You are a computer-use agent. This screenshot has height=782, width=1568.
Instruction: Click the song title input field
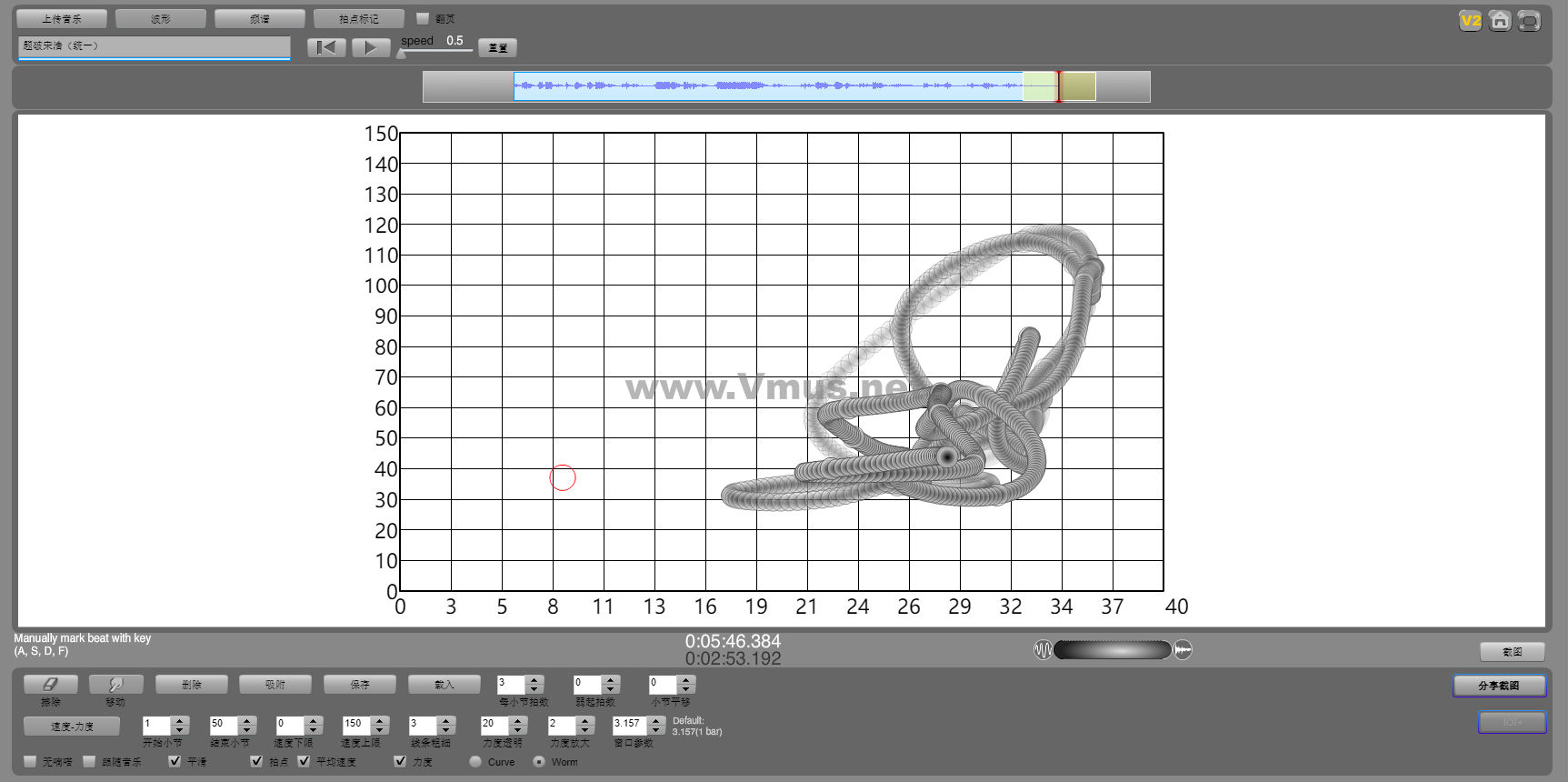pos(155,46)
